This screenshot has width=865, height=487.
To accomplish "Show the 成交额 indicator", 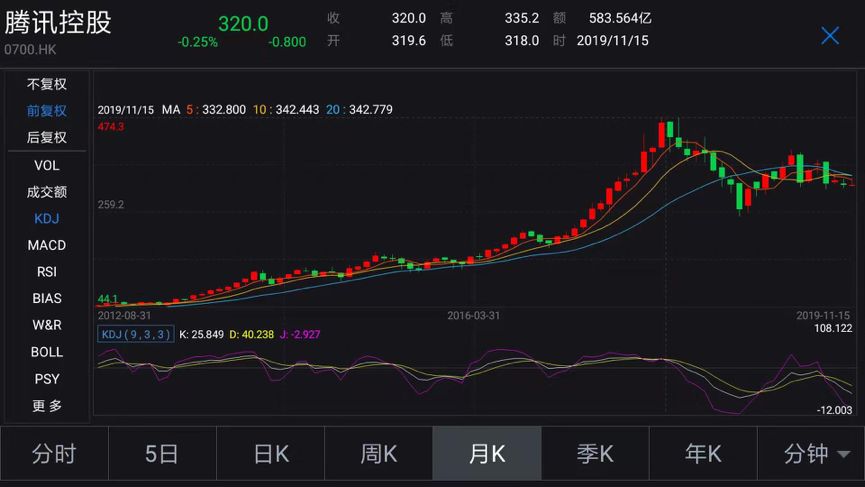I will 47,192.
